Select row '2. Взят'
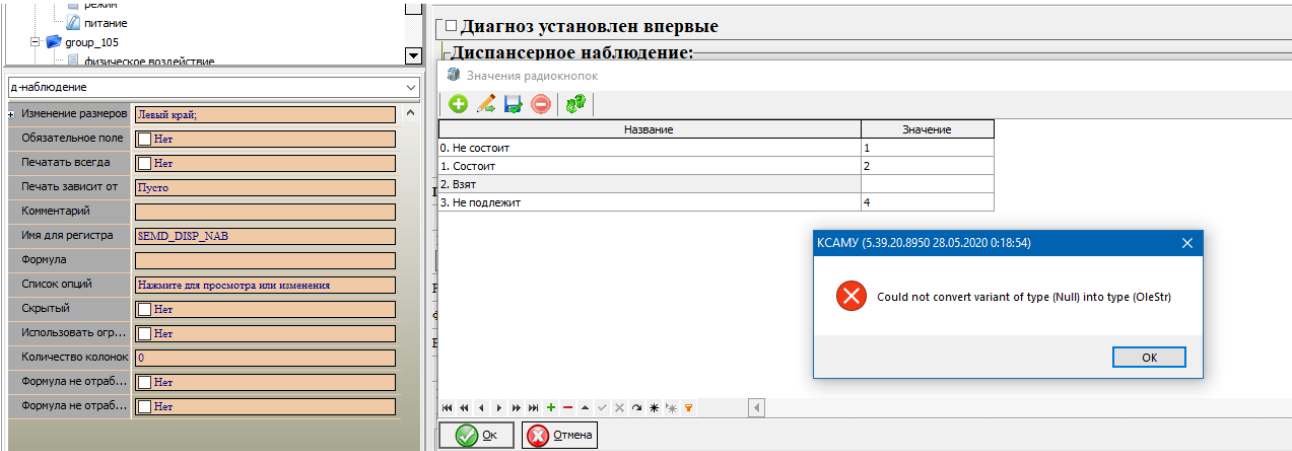 716,184
